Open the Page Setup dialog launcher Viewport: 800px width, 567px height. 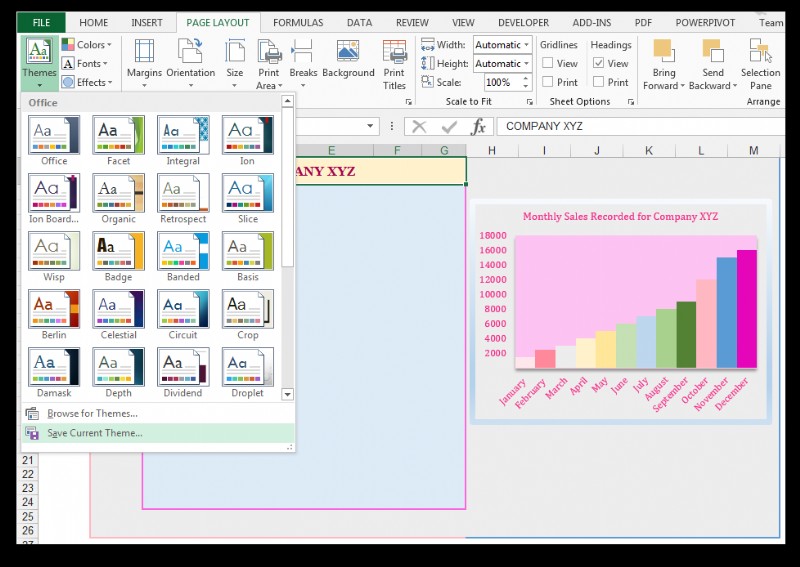(x=408, y=102)
